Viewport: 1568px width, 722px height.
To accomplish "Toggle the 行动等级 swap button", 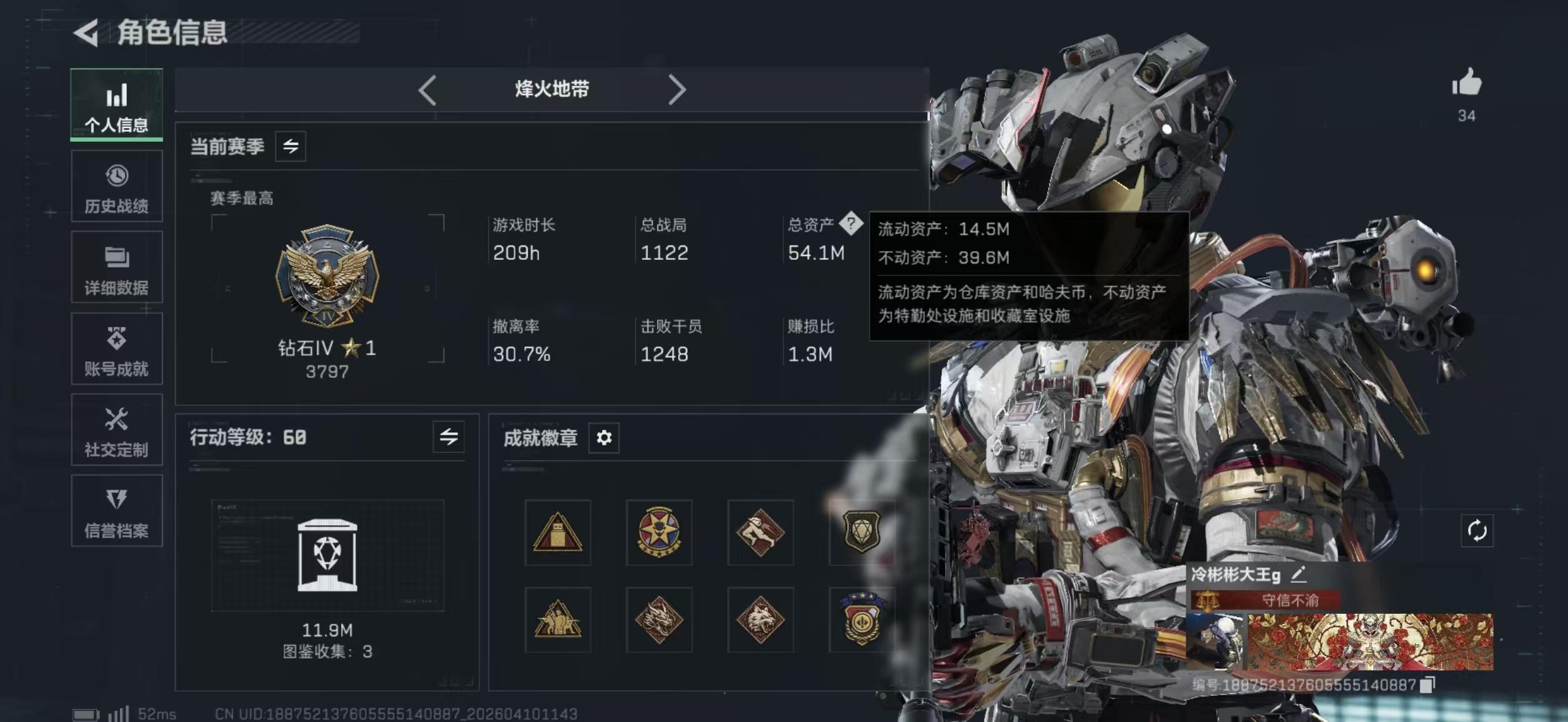I will (x=449, y=437).
